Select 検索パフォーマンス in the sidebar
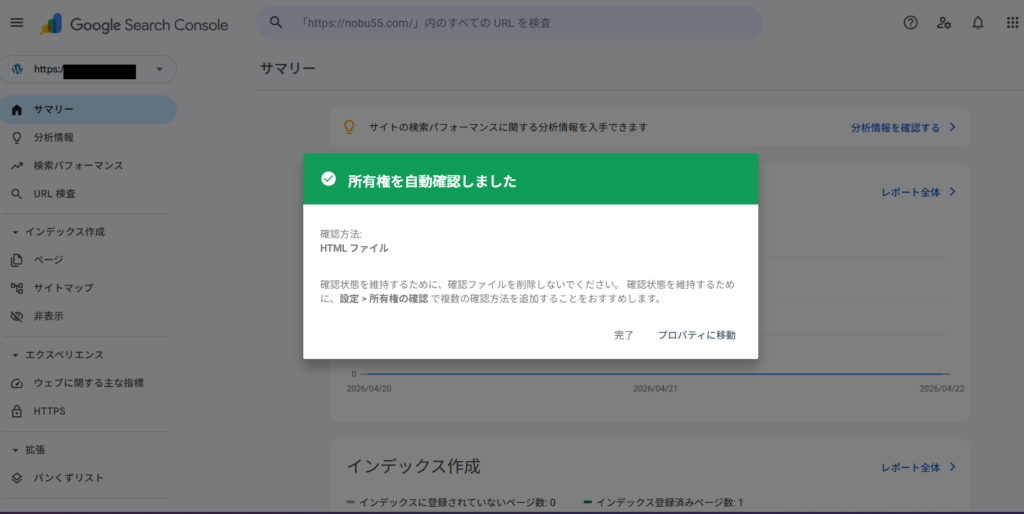Viewport: 1024px width, 514px height. point(78,165)
